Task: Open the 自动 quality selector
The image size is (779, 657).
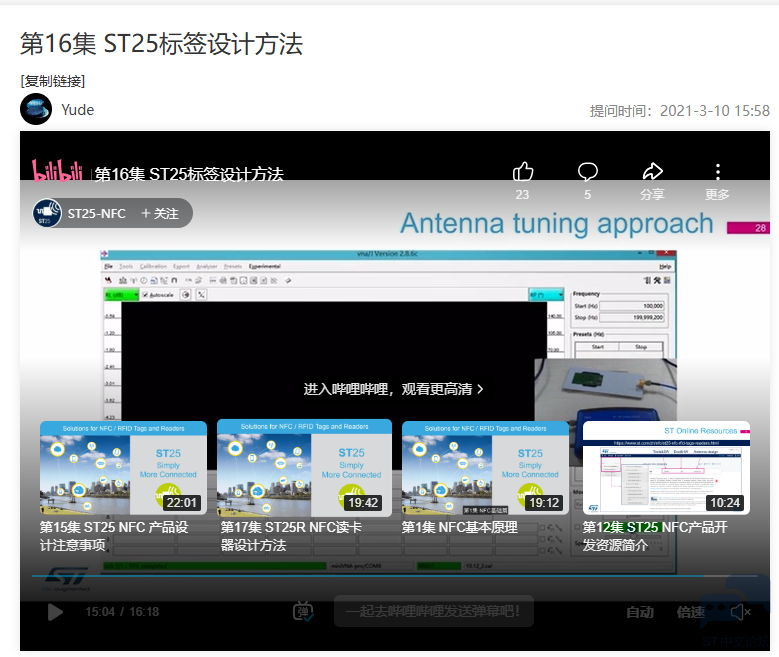Action: 639,612
